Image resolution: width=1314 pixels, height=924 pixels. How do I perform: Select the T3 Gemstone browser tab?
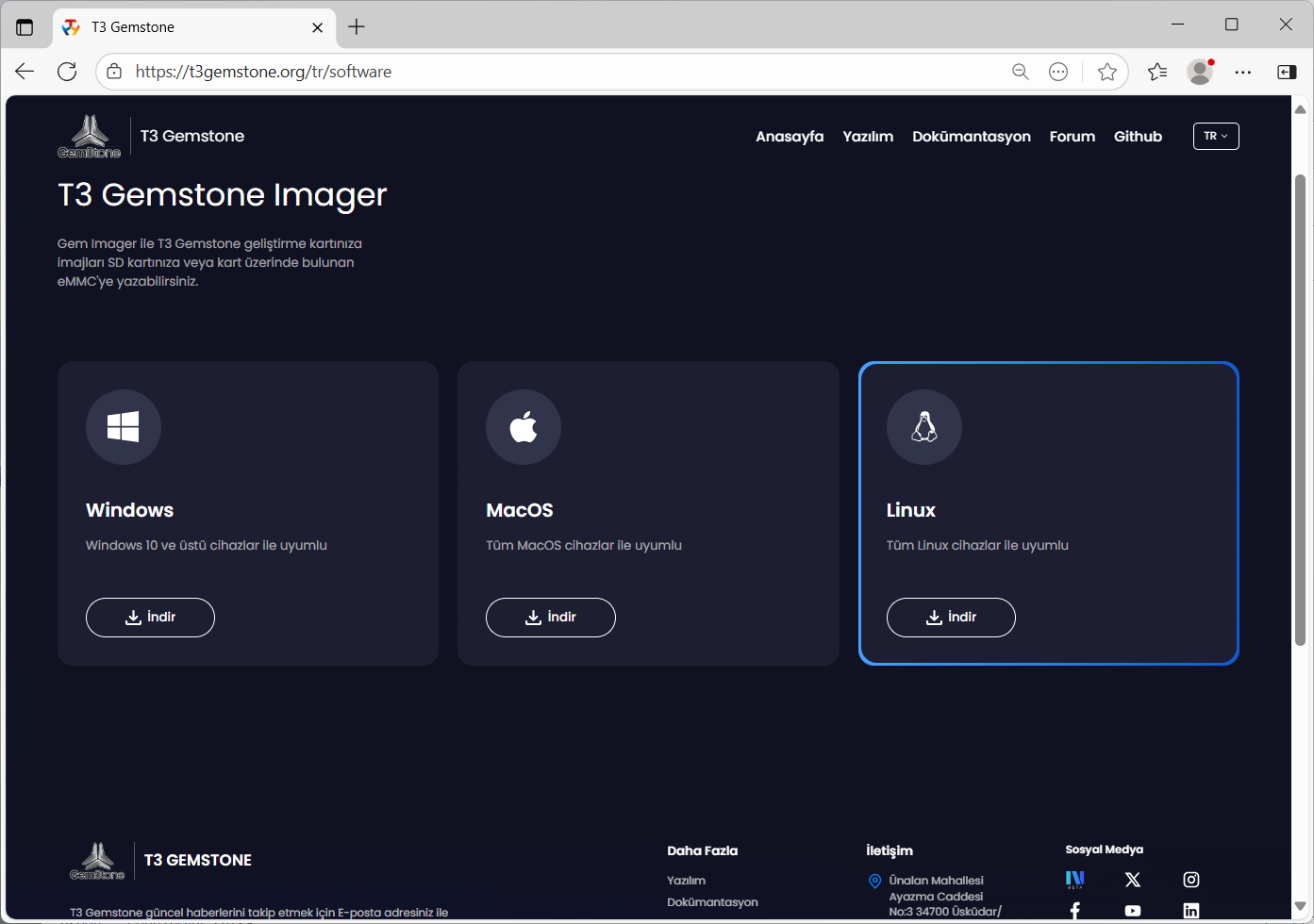point(194,27)
